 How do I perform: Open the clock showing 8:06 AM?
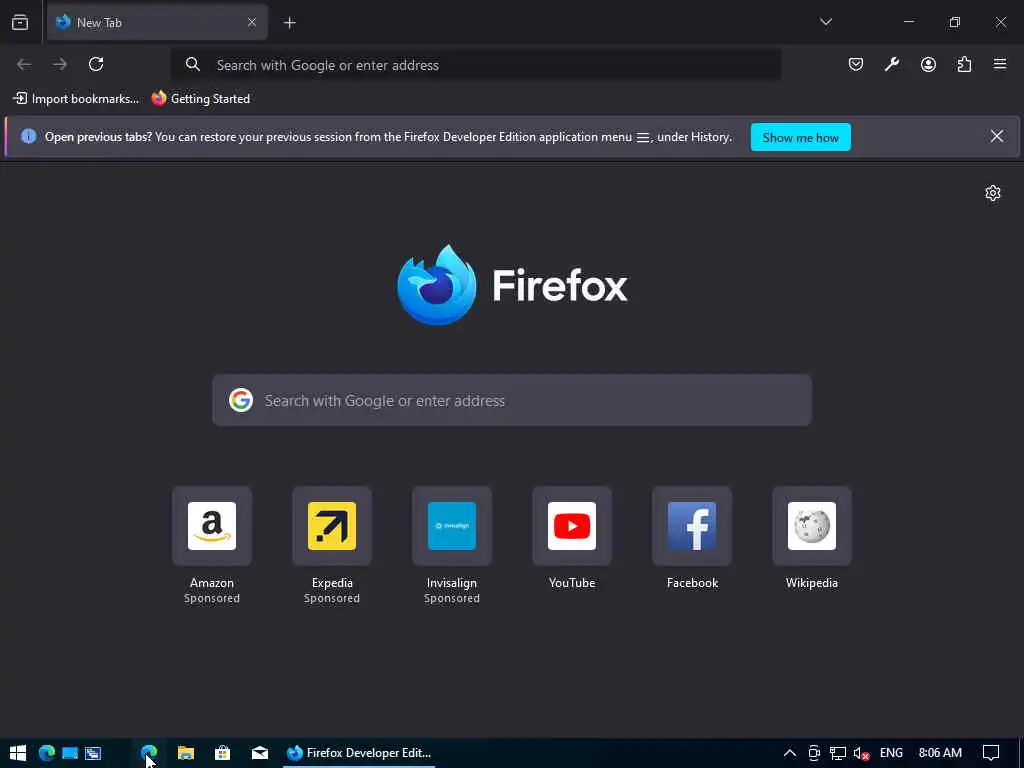point(940,753)
